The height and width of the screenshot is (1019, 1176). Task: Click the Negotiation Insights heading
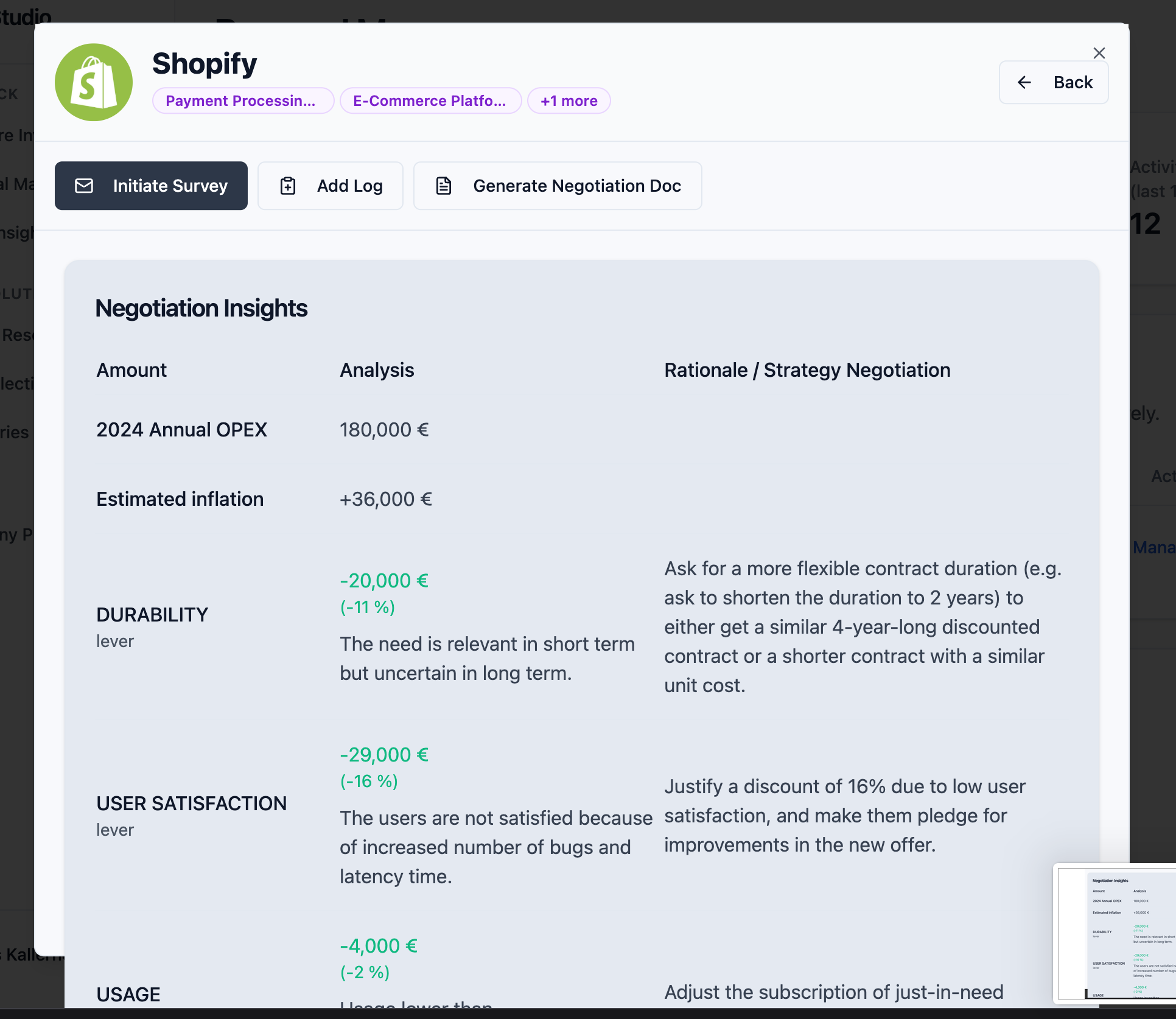click(x=201, y=309)
